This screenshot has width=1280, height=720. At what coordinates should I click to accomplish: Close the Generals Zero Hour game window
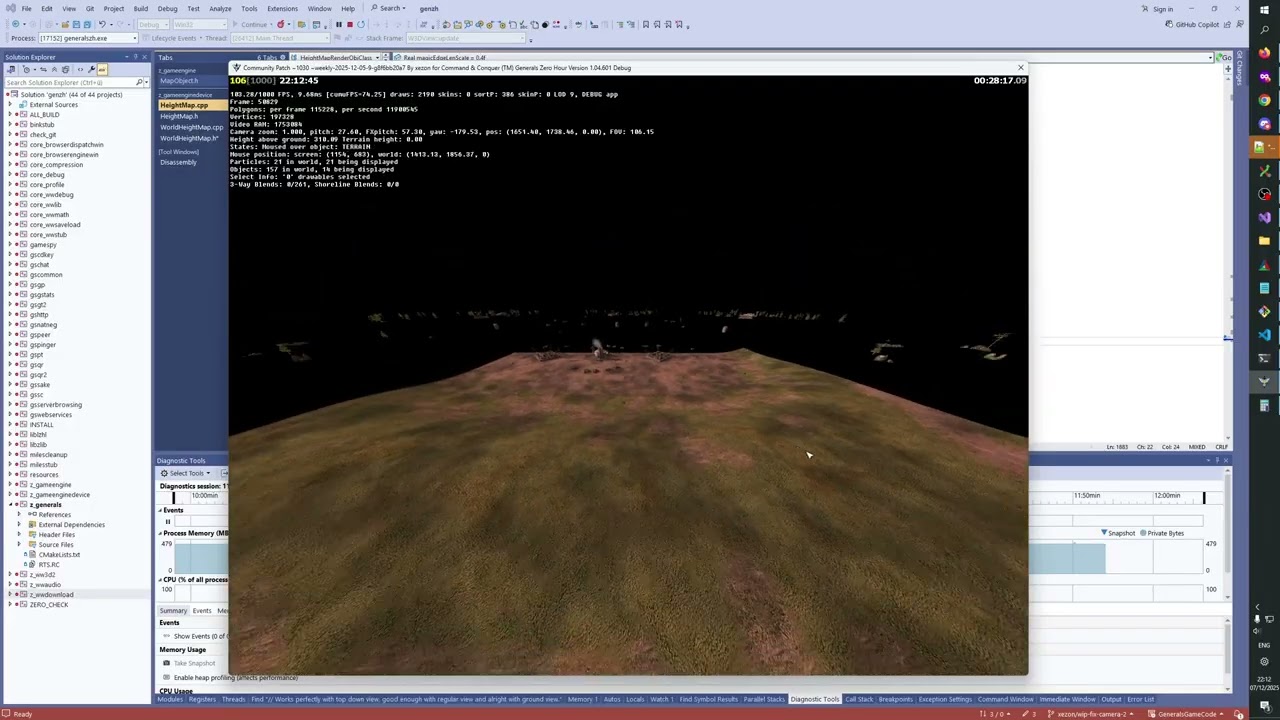tap(1020, 68)
